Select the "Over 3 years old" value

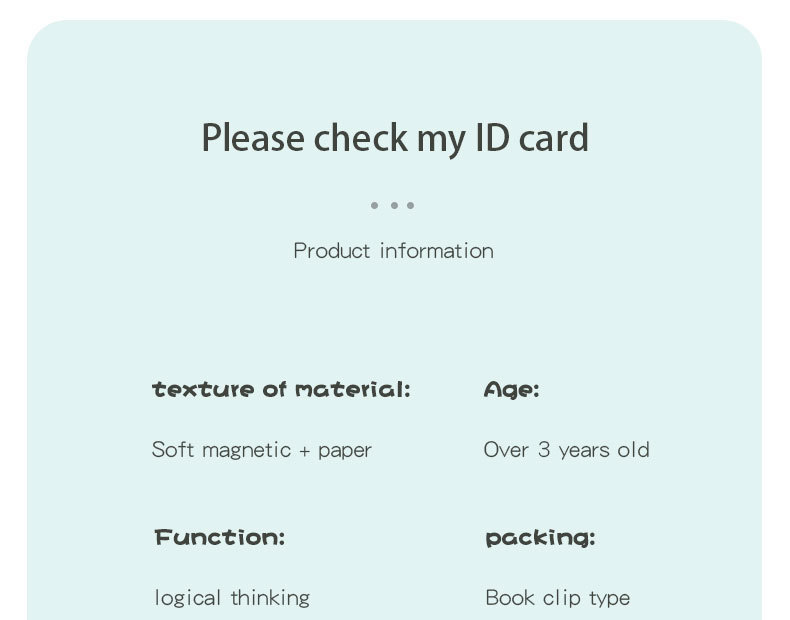(566, 450)
